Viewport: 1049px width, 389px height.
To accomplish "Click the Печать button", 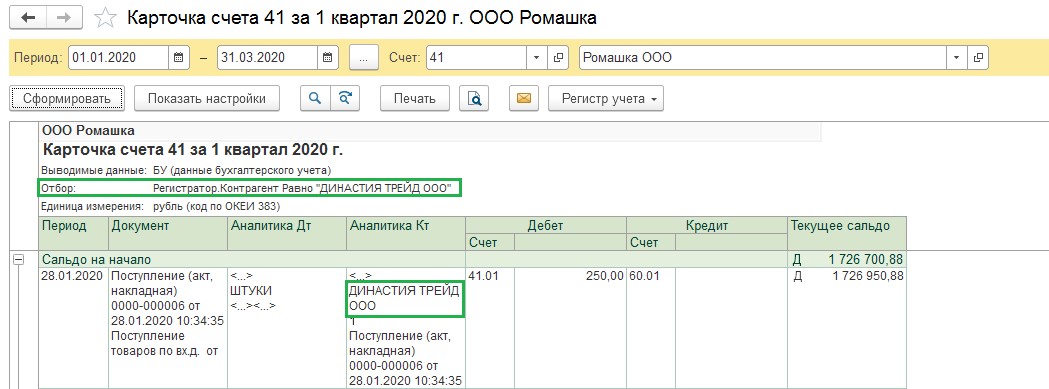I will [x=414, y=98].
